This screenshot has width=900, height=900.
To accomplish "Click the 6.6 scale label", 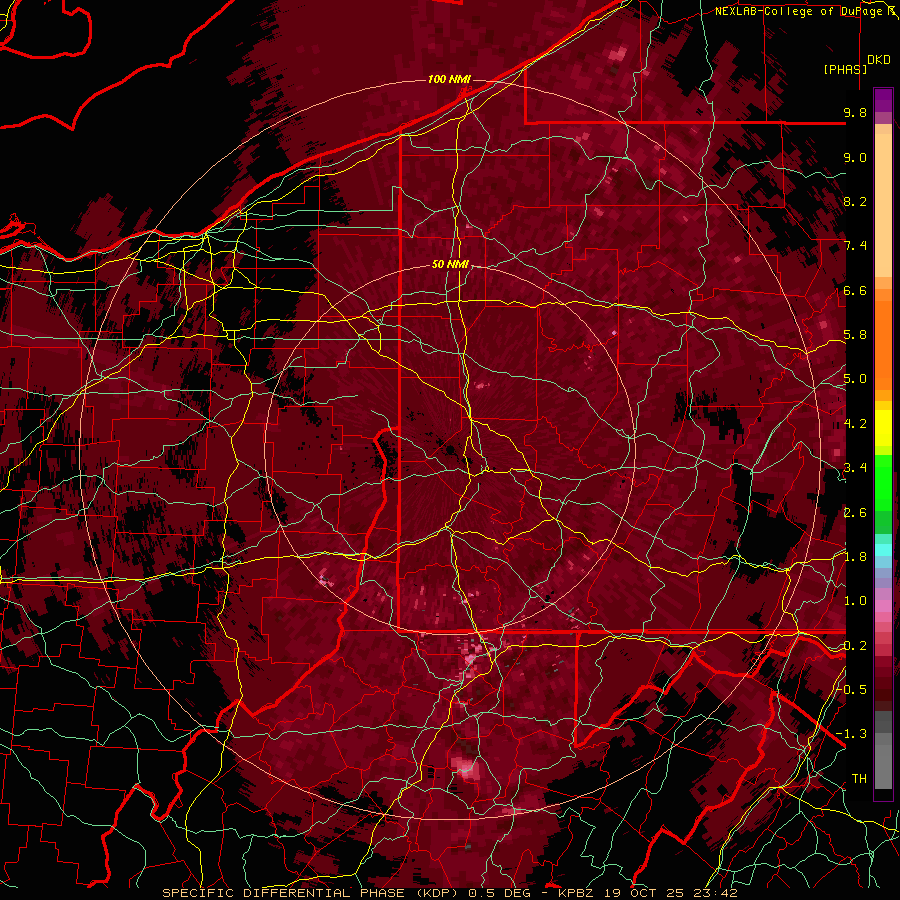I will pos(855,290).
